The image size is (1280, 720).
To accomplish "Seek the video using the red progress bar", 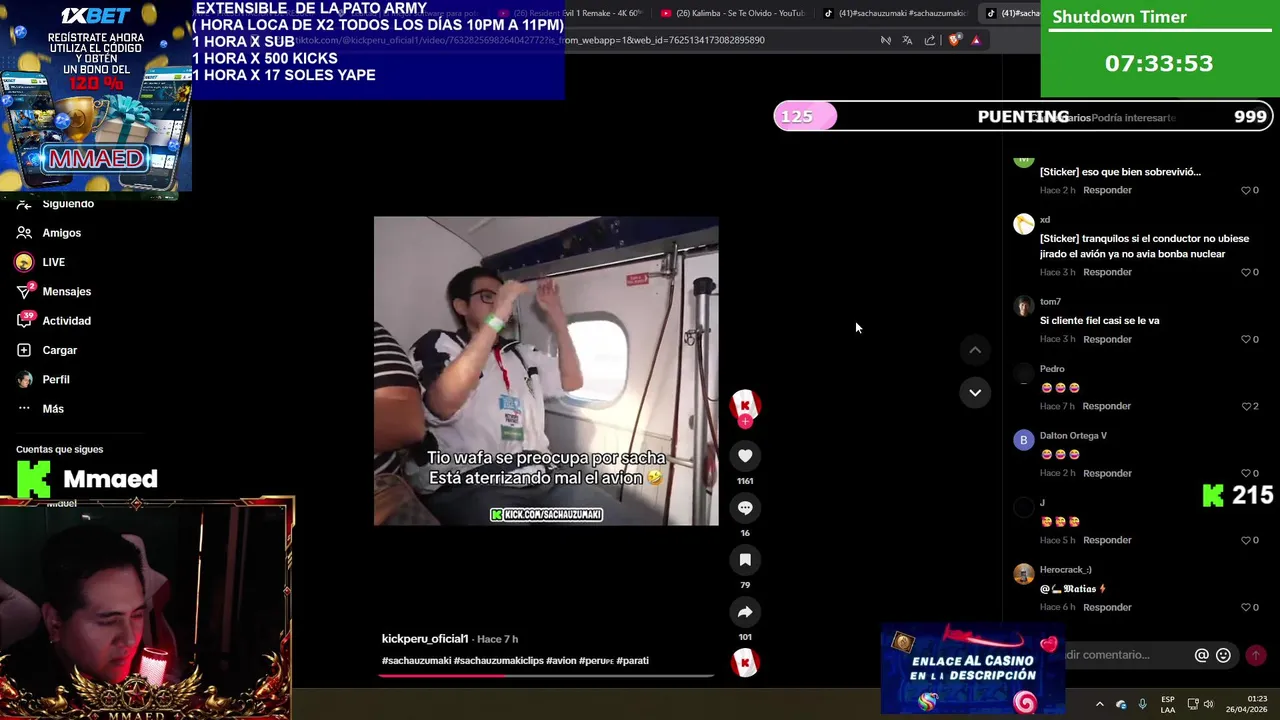I will (x=546, y=675).
